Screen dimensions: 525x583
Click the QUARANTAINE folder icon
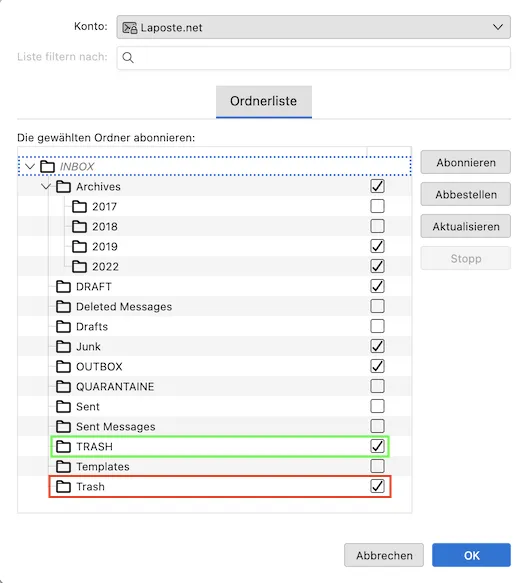(63, 387)
